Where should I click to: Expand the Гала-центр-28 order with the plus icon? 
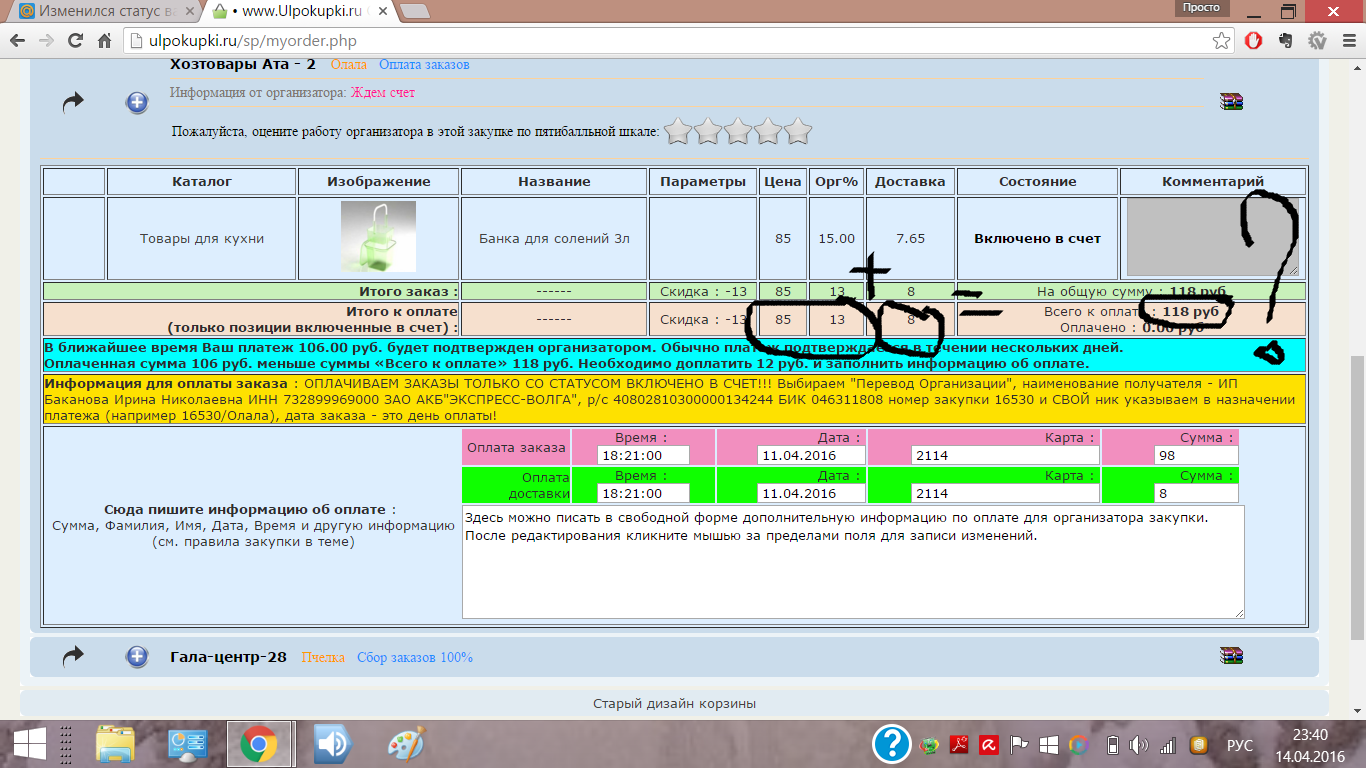[x=137, y=657]
